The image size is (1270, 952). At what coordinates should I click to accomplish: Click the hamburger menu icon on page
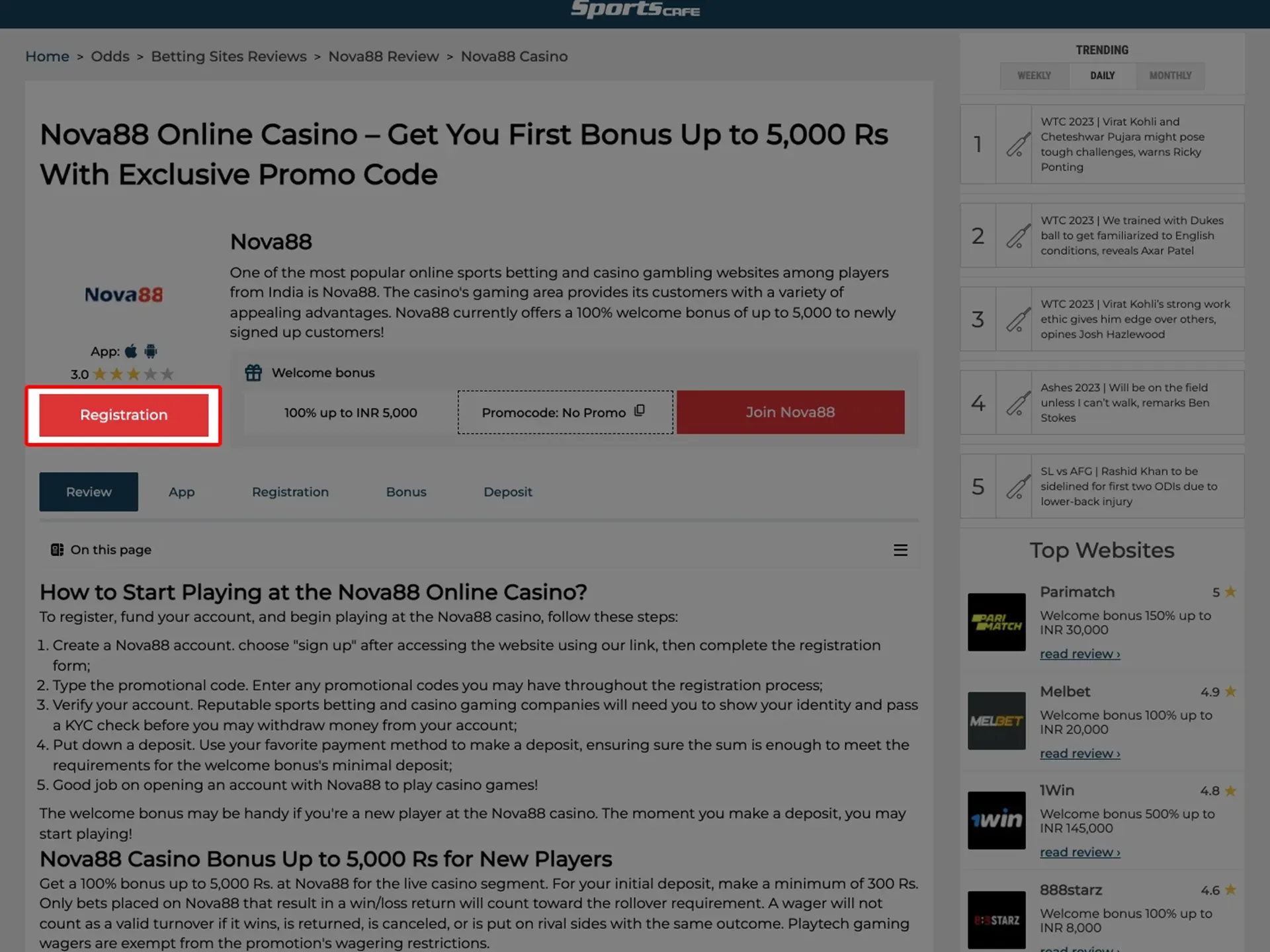click(x=900, y=550)
